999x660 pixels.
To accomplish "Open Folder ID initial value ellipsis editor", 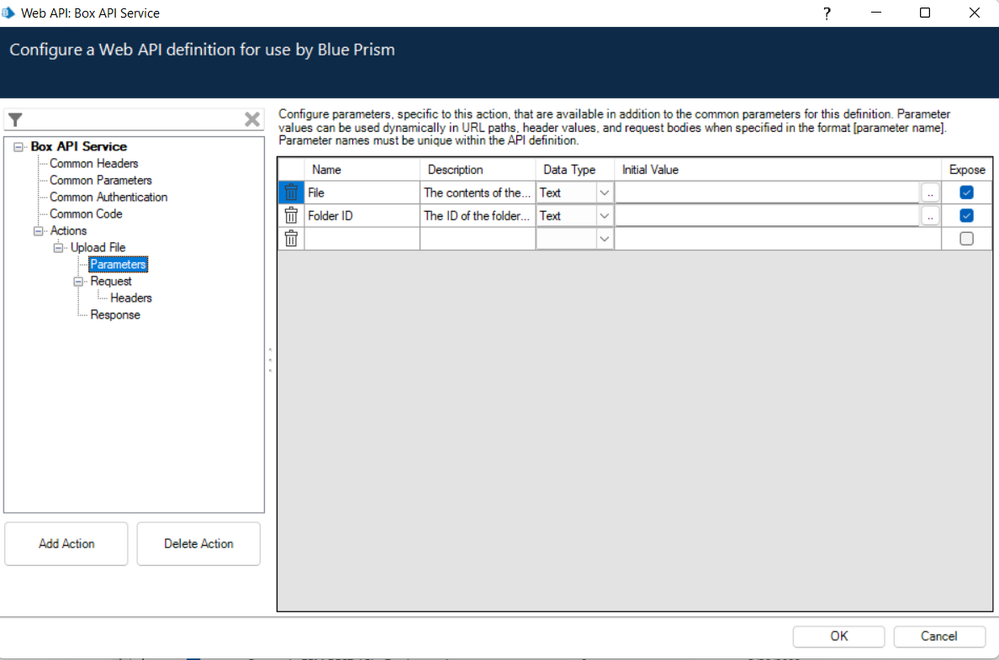I will coord(930,216).
